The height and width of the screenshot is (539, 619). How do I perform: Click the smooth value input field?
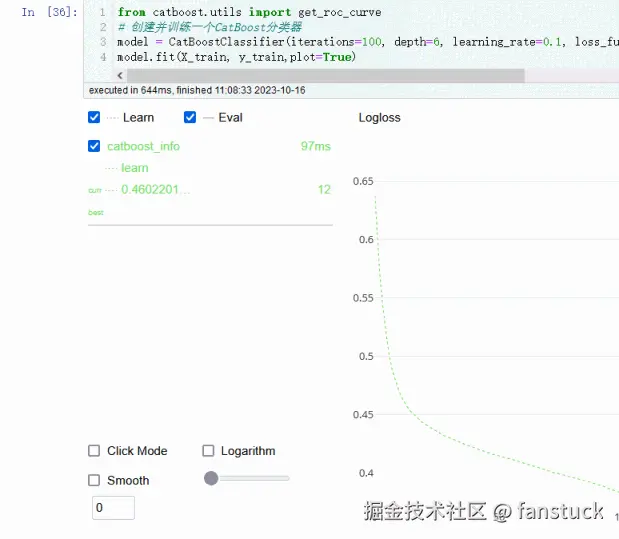[x=113, y=508]
